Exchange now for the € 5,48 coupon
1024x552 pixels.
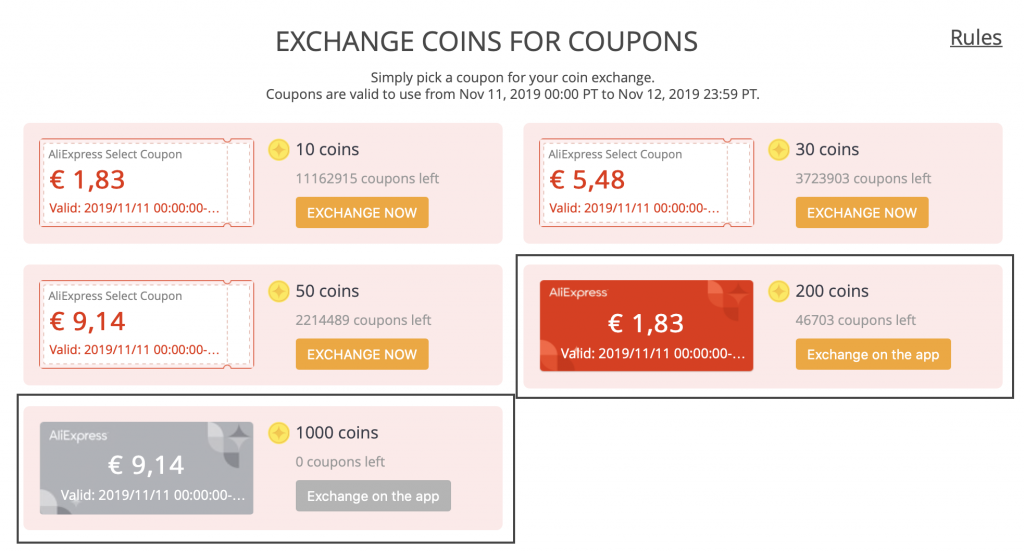(x=861, y=212)
